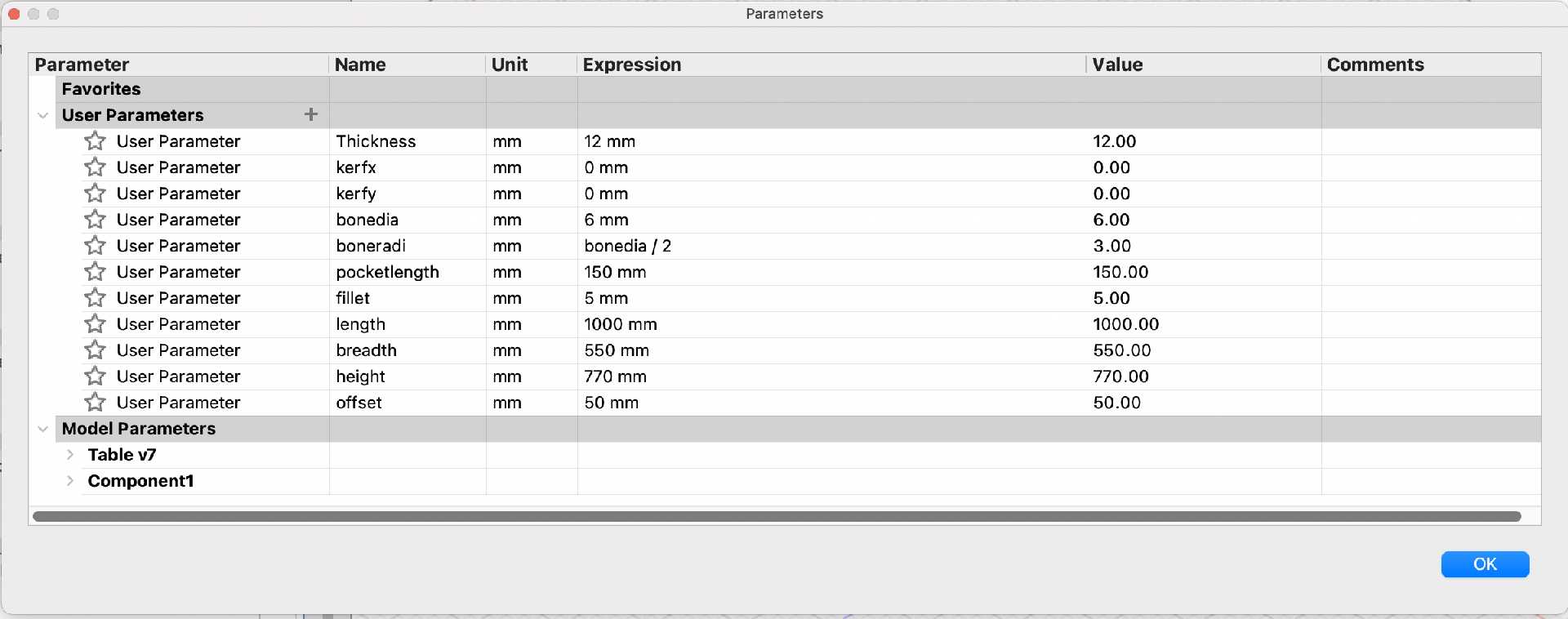The height and width of the screenshot is (619, 1568).
Task: Click the Value column header
Action: [x=1204, y=65]
